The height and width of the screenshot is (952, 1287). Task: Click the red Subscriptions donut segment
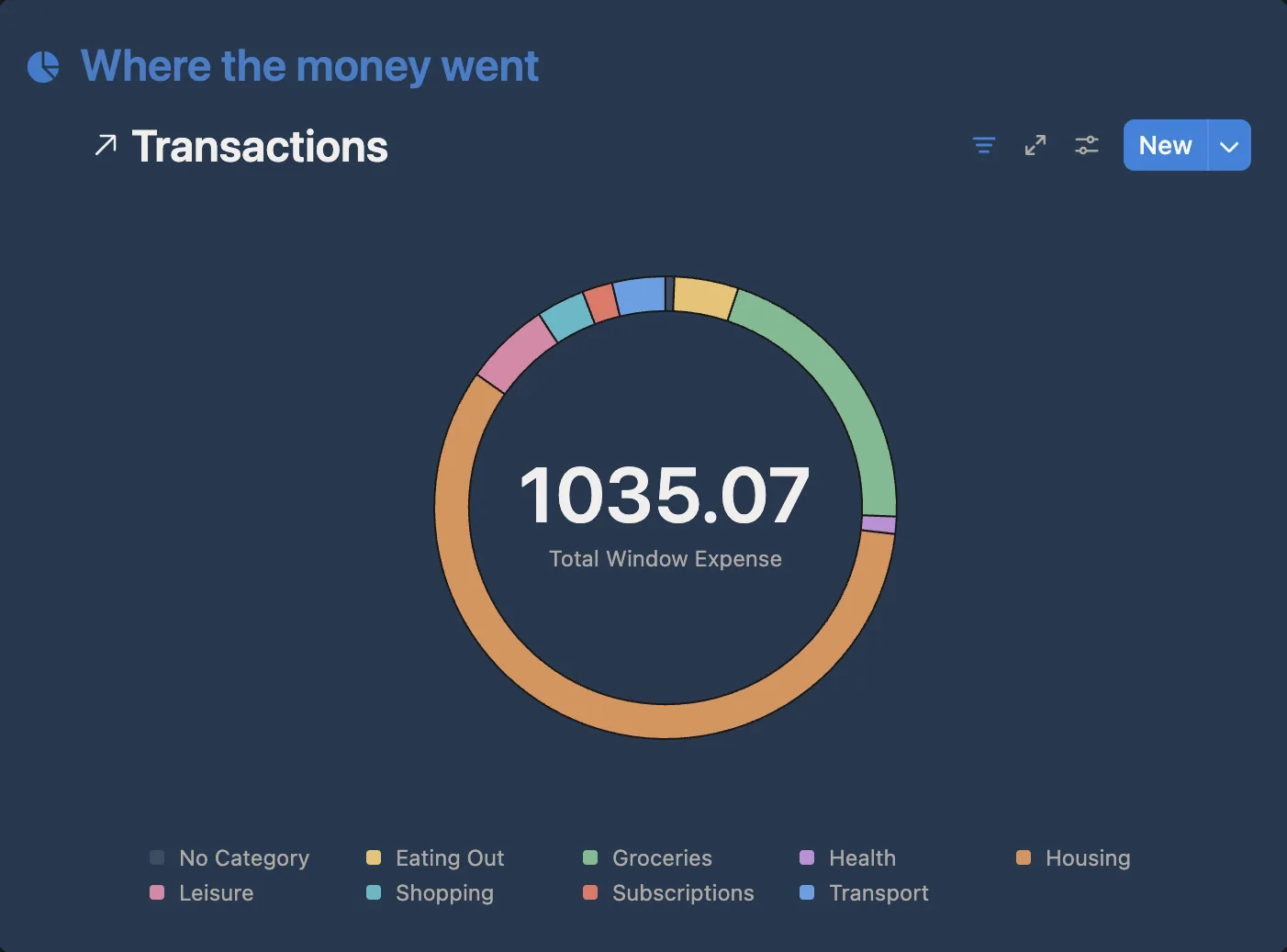pos(601,303)
